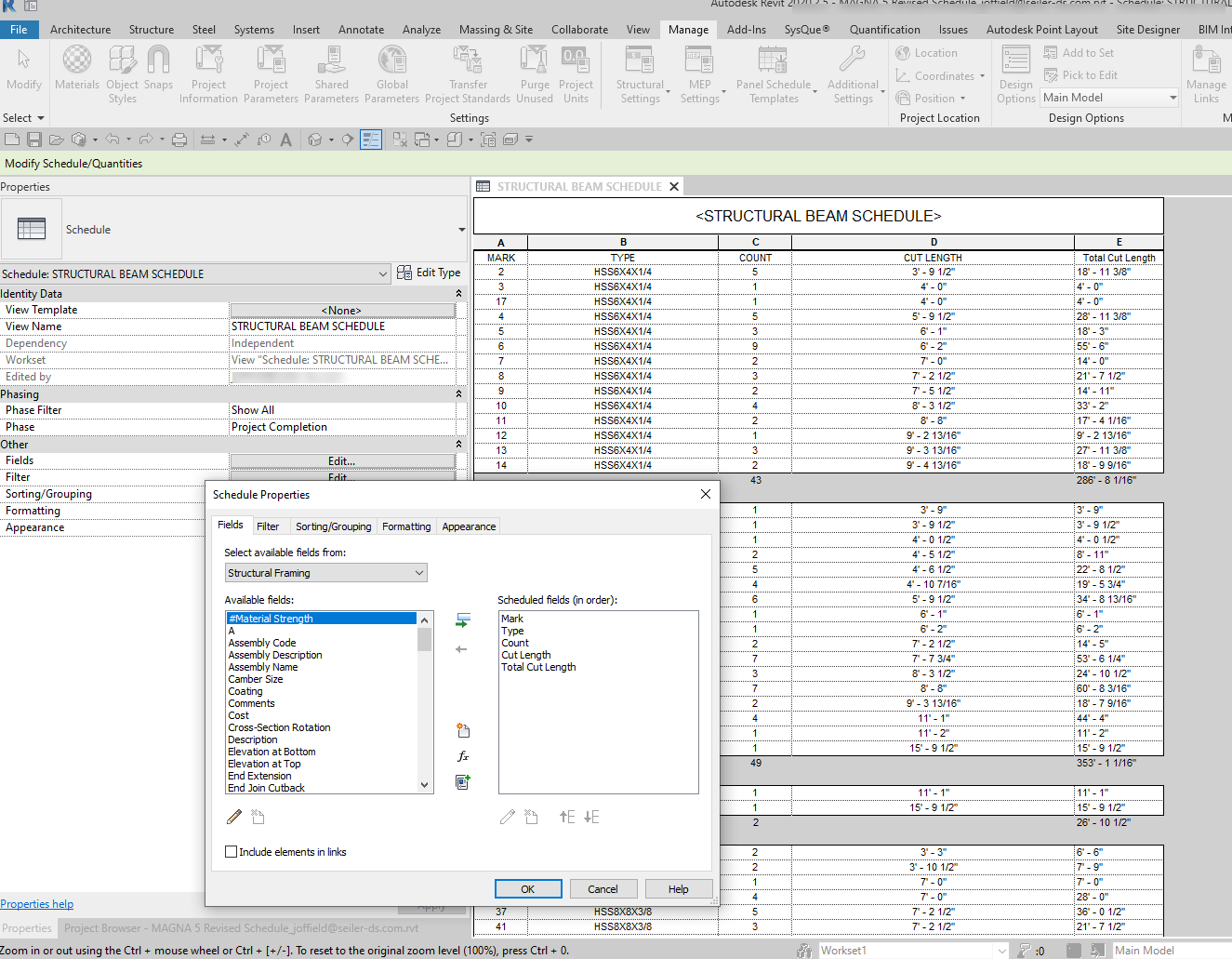
Task: Select Cross-Section Rotation in available fields
Action: pos(280,727)
